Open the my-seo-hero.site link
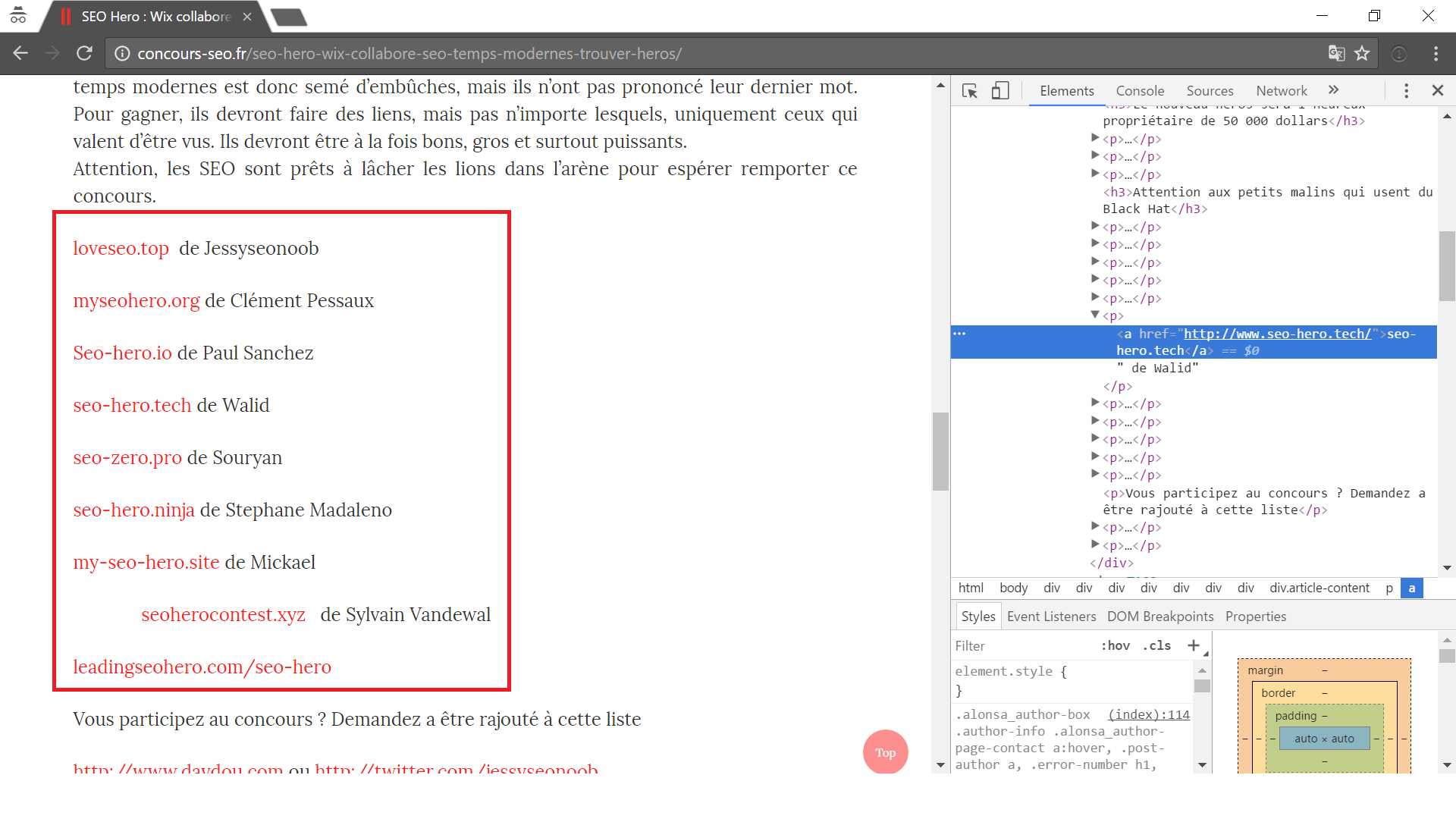Viewport: 1456px width, 819px height. tap(146, 563)
